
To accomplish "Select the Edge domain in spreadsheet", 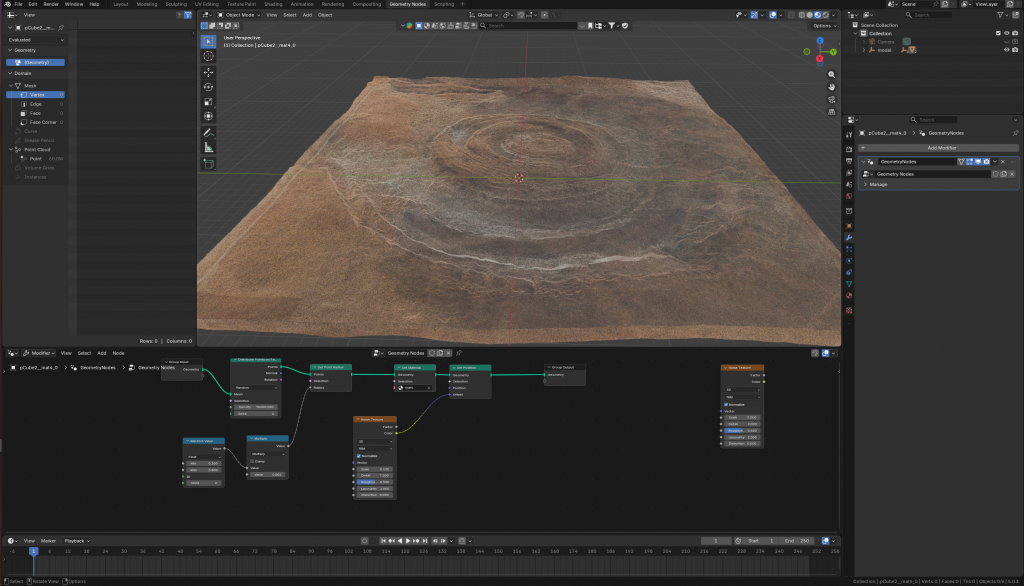I will point(36,104).
